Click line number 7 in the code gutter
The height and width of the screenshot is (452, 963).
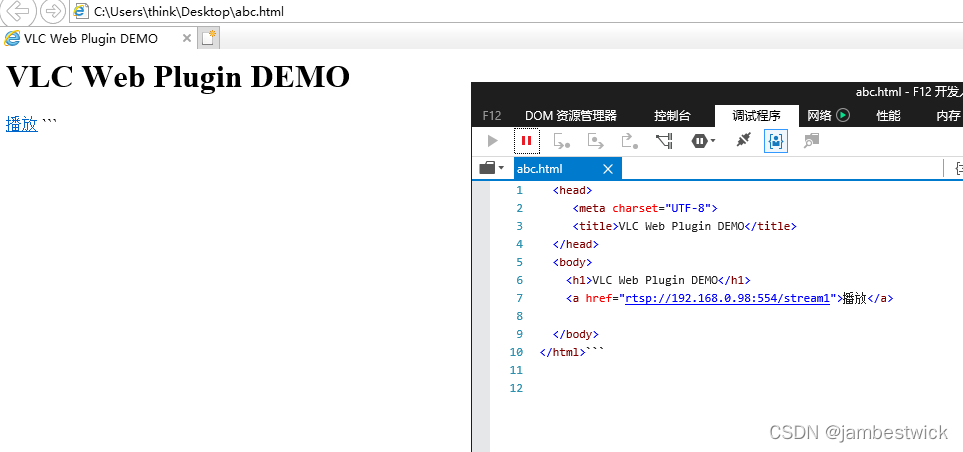pyautogui.click(x=520, y=298)
